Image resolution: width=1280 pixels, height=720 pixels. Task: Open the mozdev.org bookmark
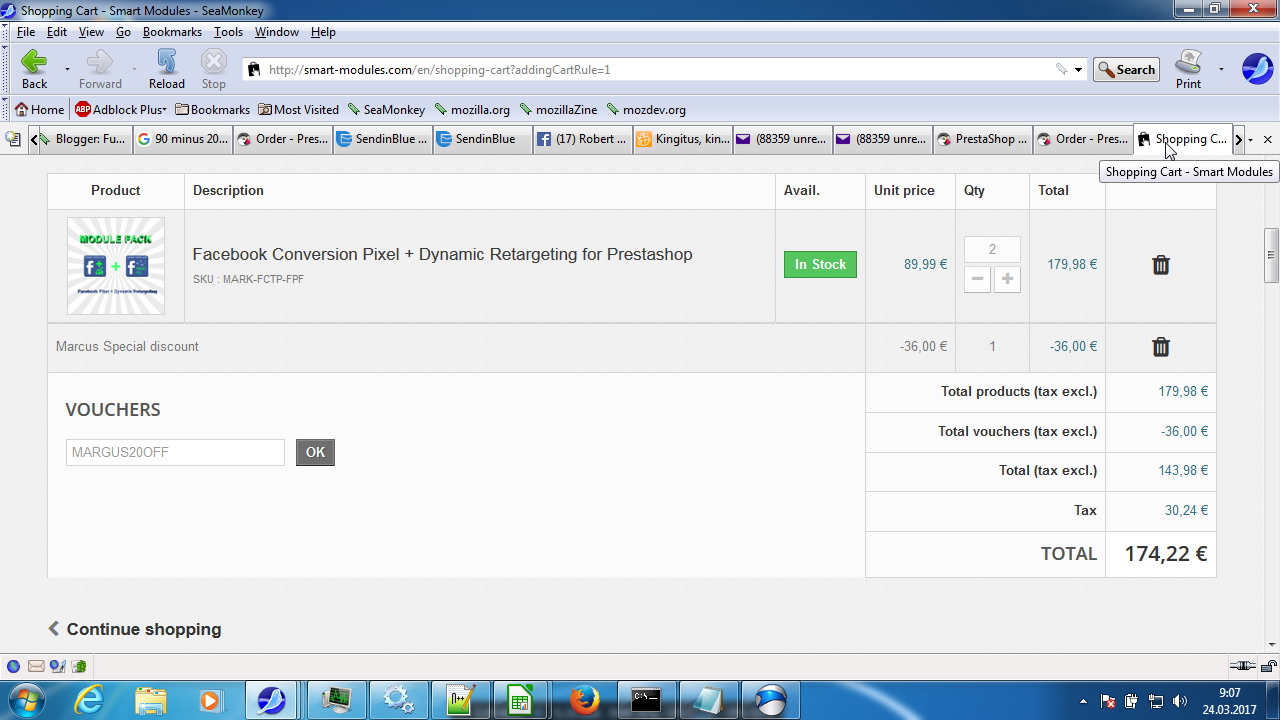point(646,110)
